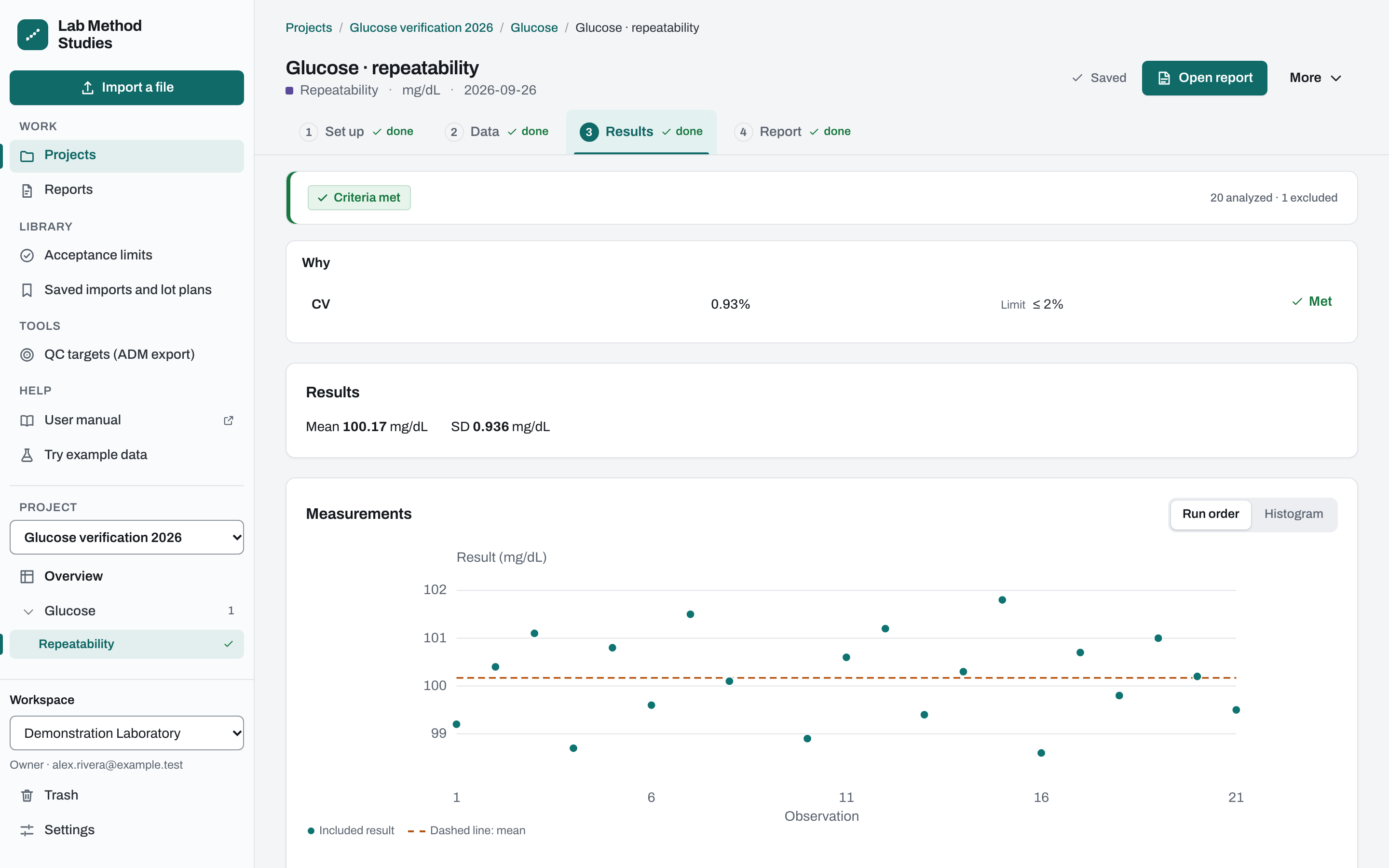Click the Lab Method Studies logo icon
The height and width of the screenshot is (868, 1389).
33,34
